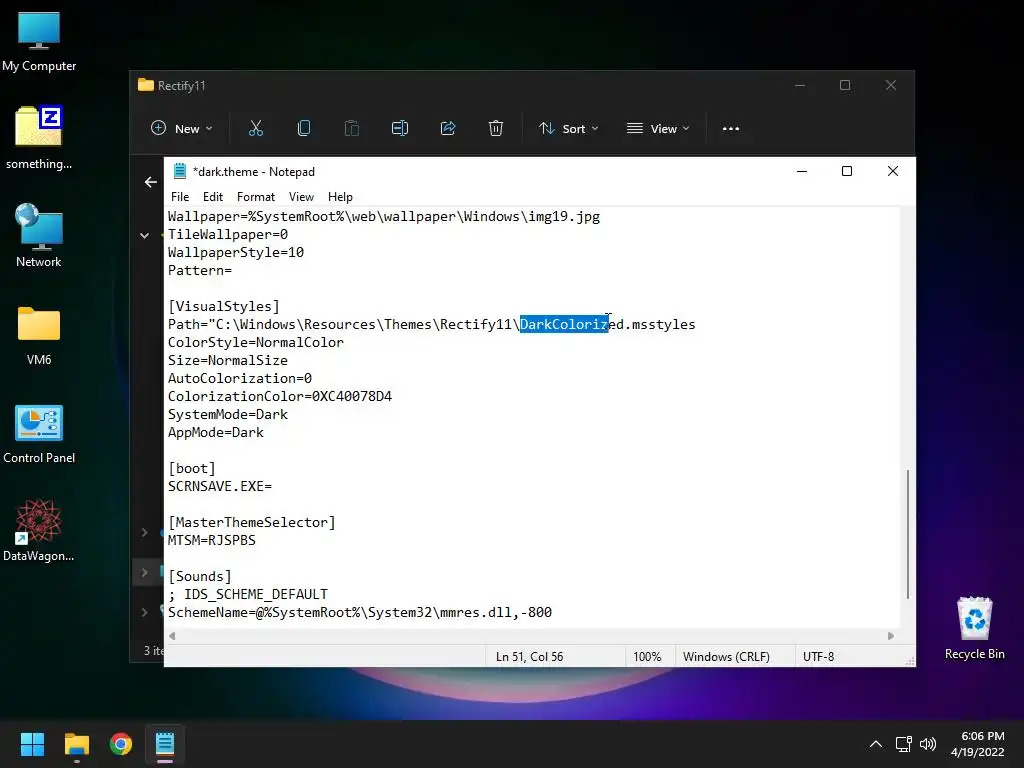Viewport: 1024px width, 768px height.
Task: Click Notepad vertical scrollbar thumb
Action: [908, 534]
